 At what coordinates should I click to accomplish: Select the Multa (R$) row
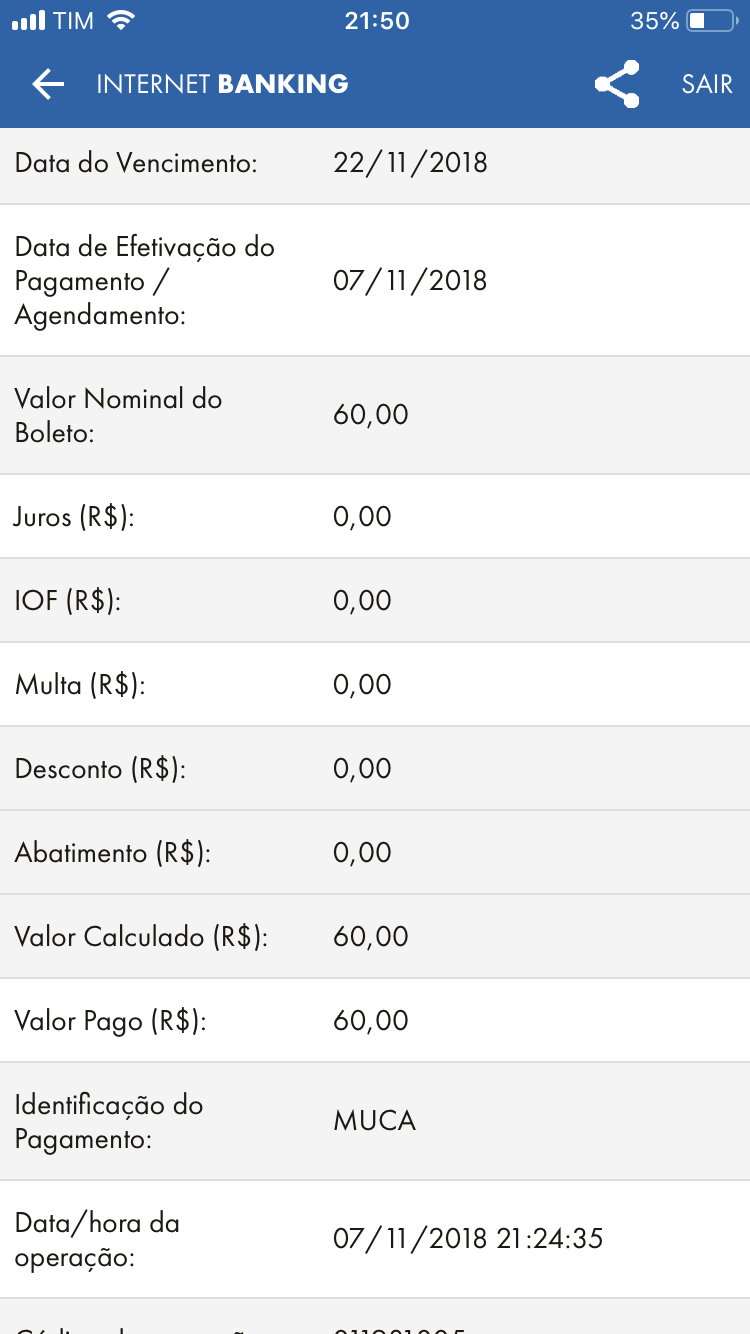pyautogui.click(x=375, y=684)
